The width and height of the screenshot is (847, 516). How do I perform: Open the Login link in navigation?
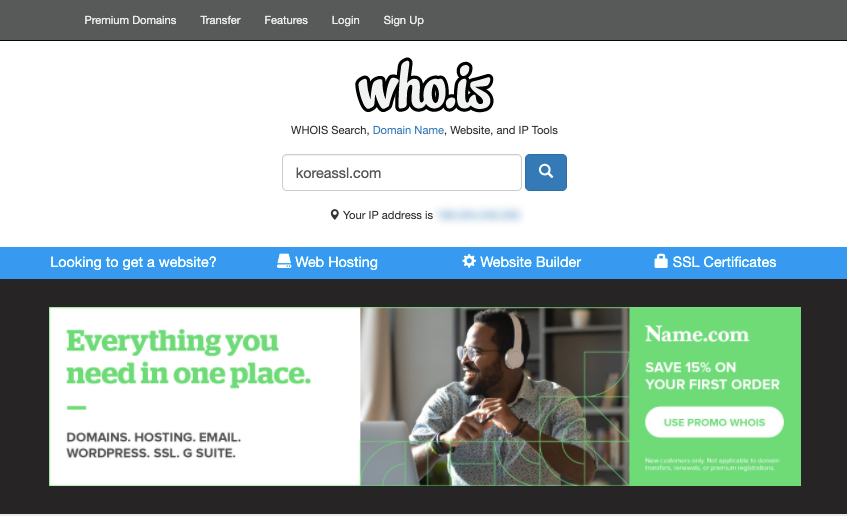[345, 20]
